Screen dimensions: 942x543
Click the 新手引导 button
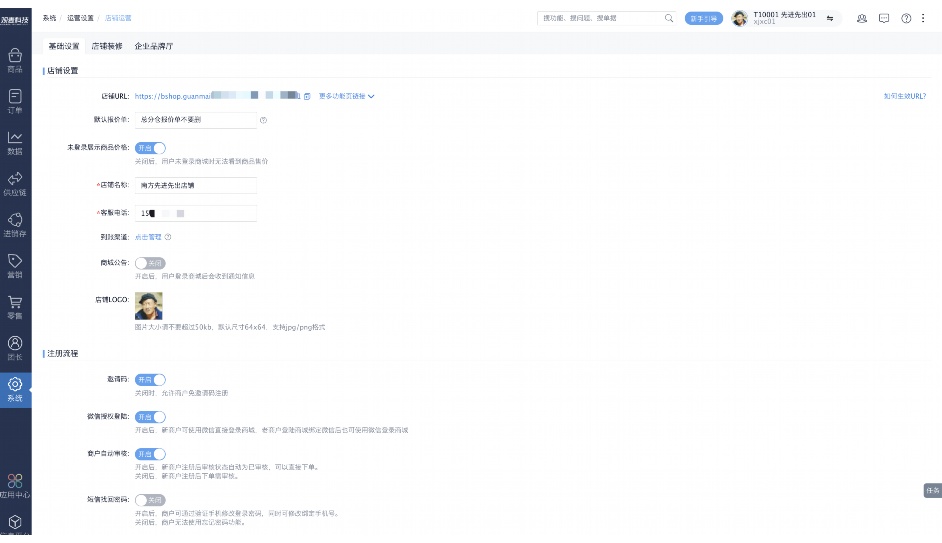pos(704,18)
